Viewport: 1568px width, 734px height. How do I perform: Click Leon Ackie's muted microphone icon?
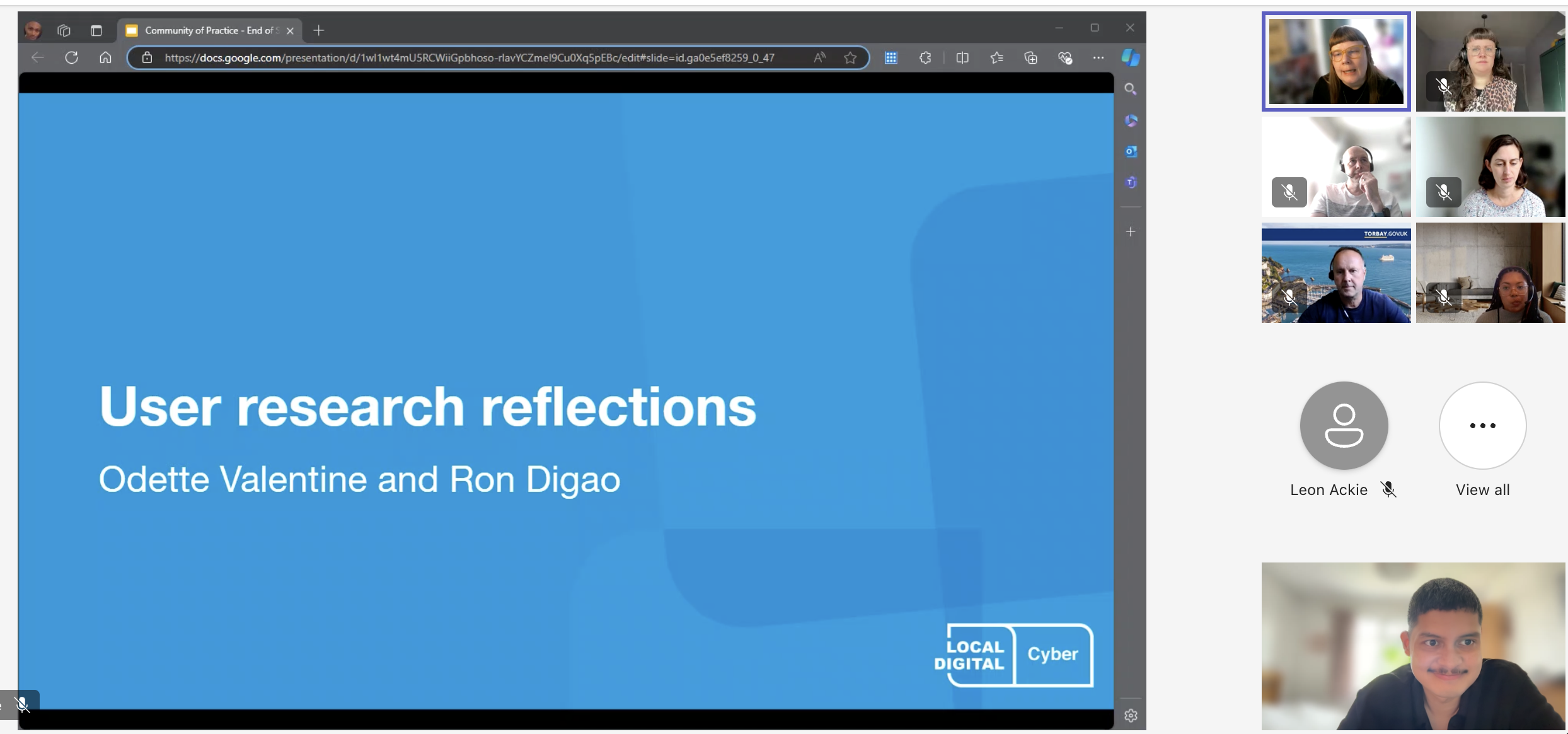click(1388, 489)
